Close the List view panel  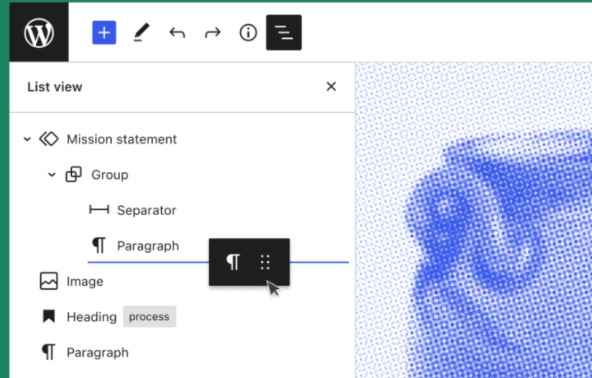[x=331, y=86]
